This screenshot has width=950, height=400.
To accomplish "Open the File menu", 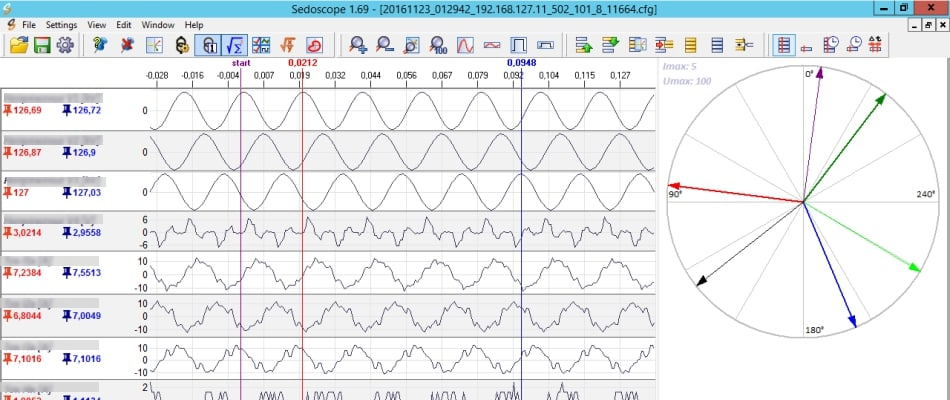I will [x=28, y=24].
